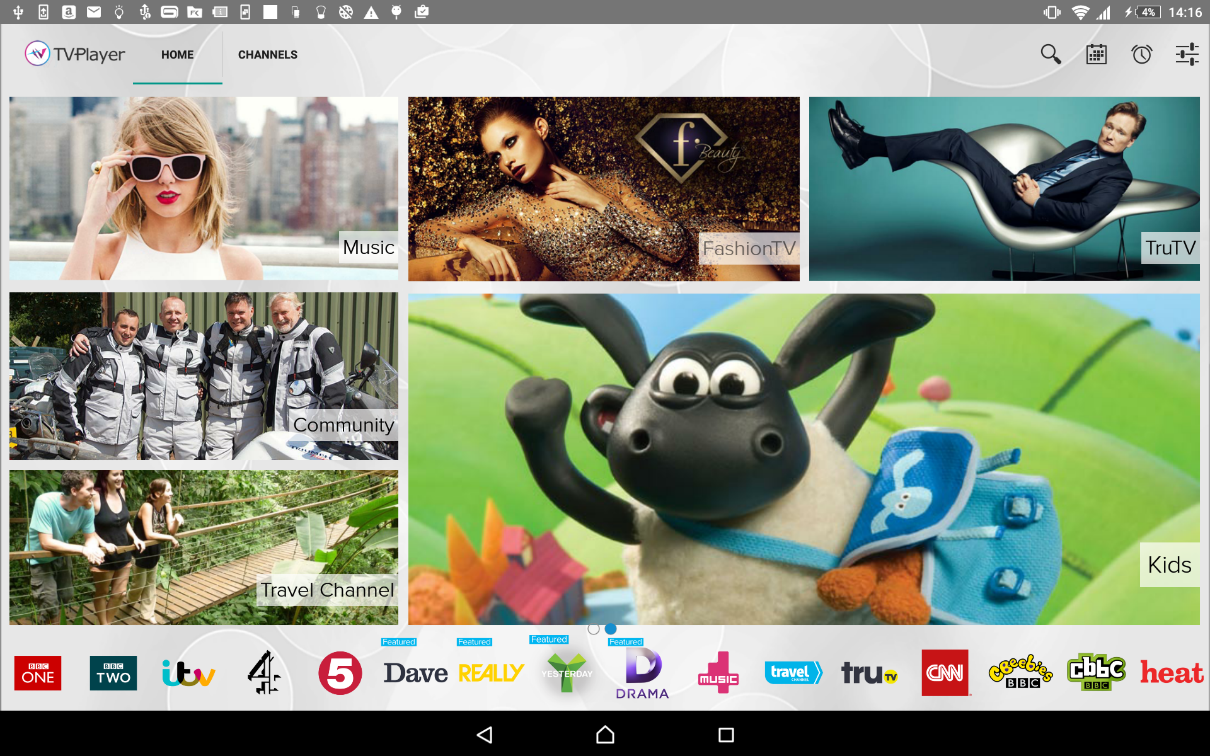Open the FashionTV featured tile
Viewport: 1210px width, 756px height.
point(603,188)
